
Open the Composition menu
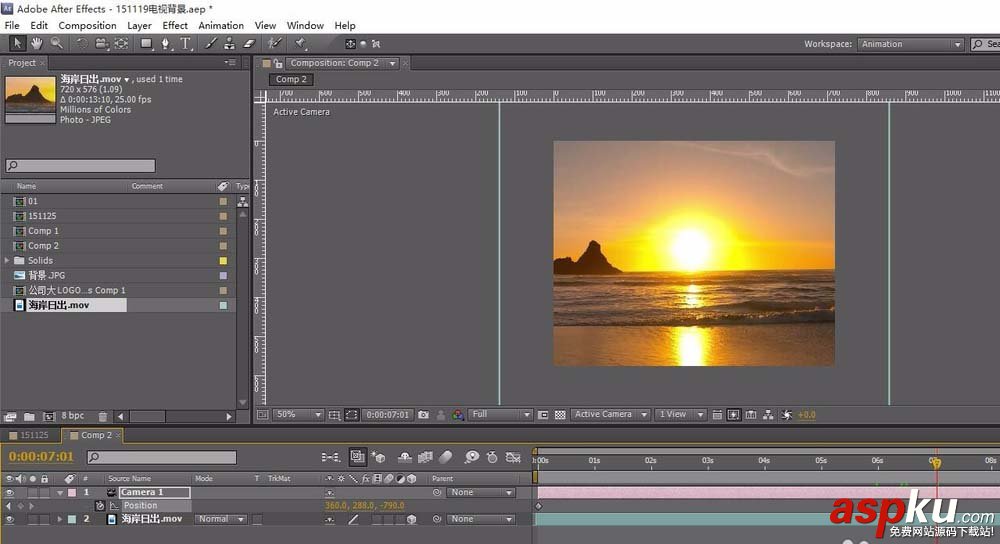87,25
